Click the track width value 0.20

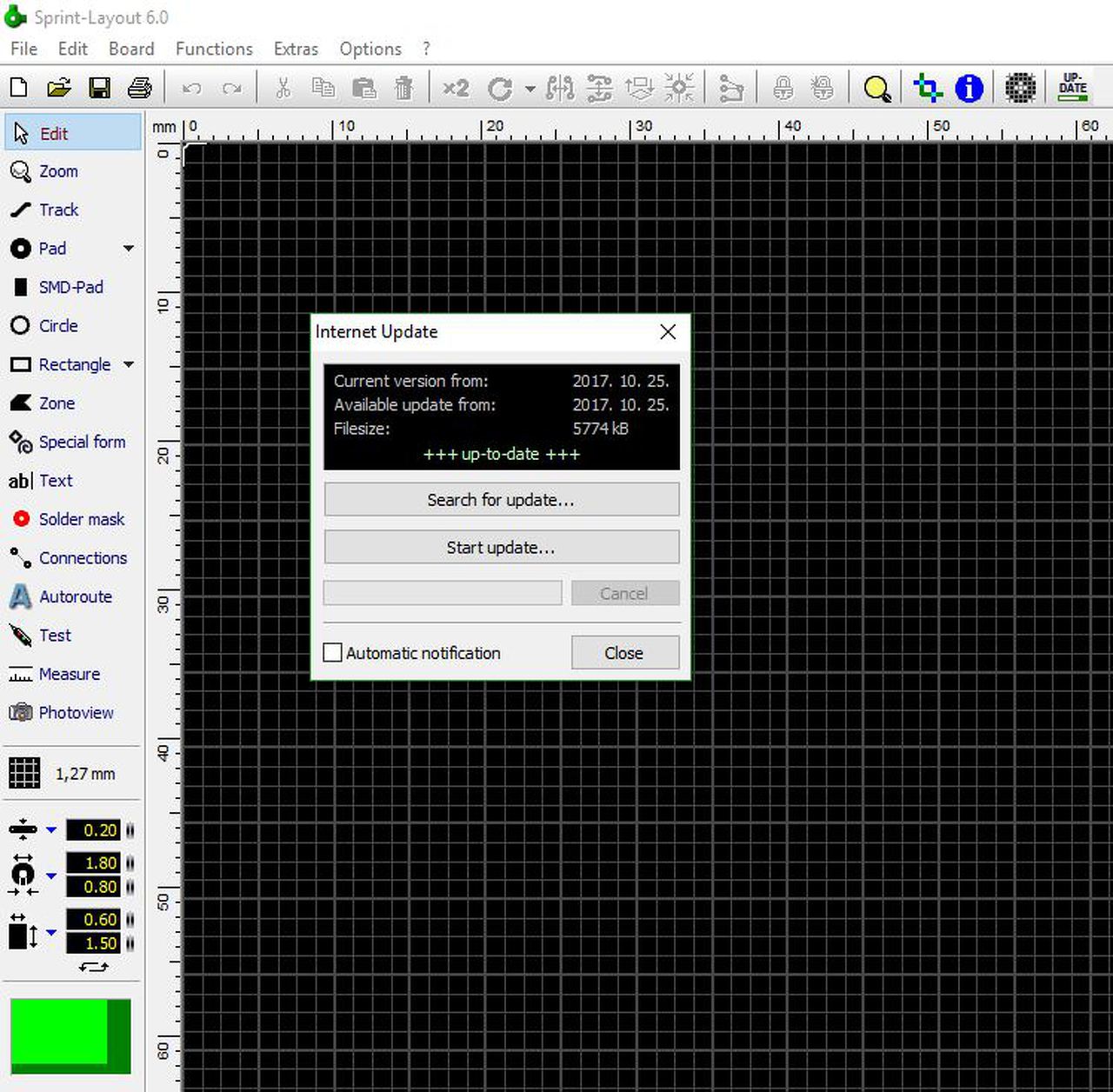[x=93, y=830]
